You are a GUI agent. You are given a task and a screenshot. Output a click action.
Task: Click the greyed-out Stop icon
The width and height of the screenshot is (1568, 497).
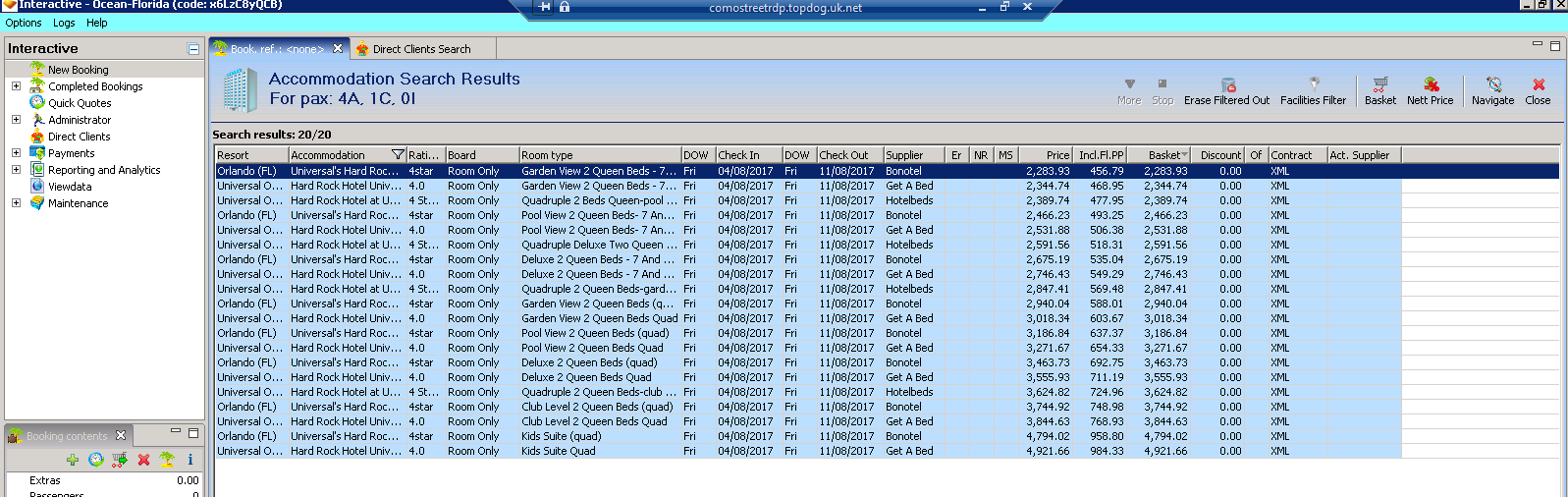pyautogui.click(x=1162, y=84)
